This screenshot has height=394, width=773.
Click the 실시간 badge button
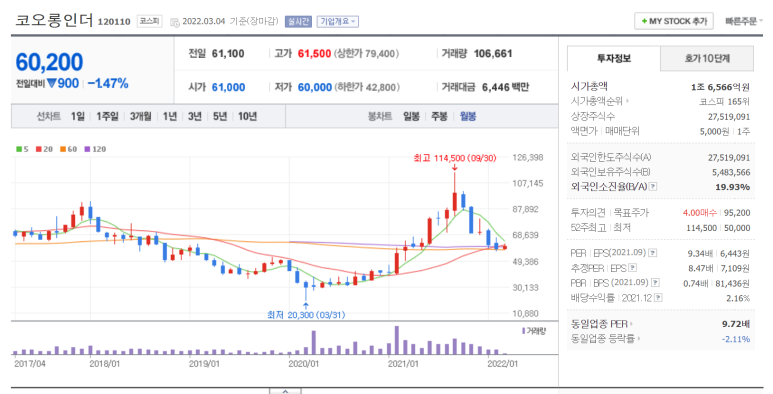[x=298, y=22]
